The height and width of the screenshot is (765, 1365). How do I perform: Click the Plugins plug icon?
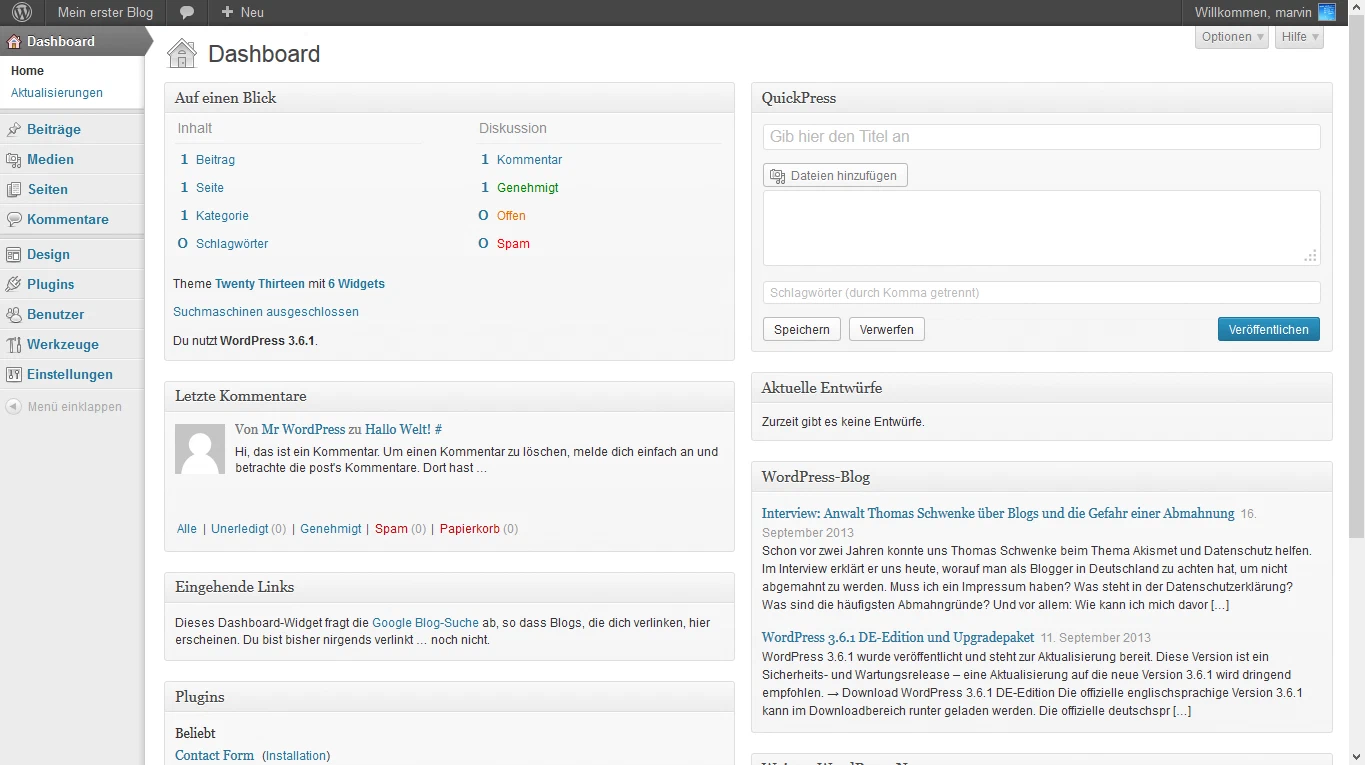click(14, 284)
